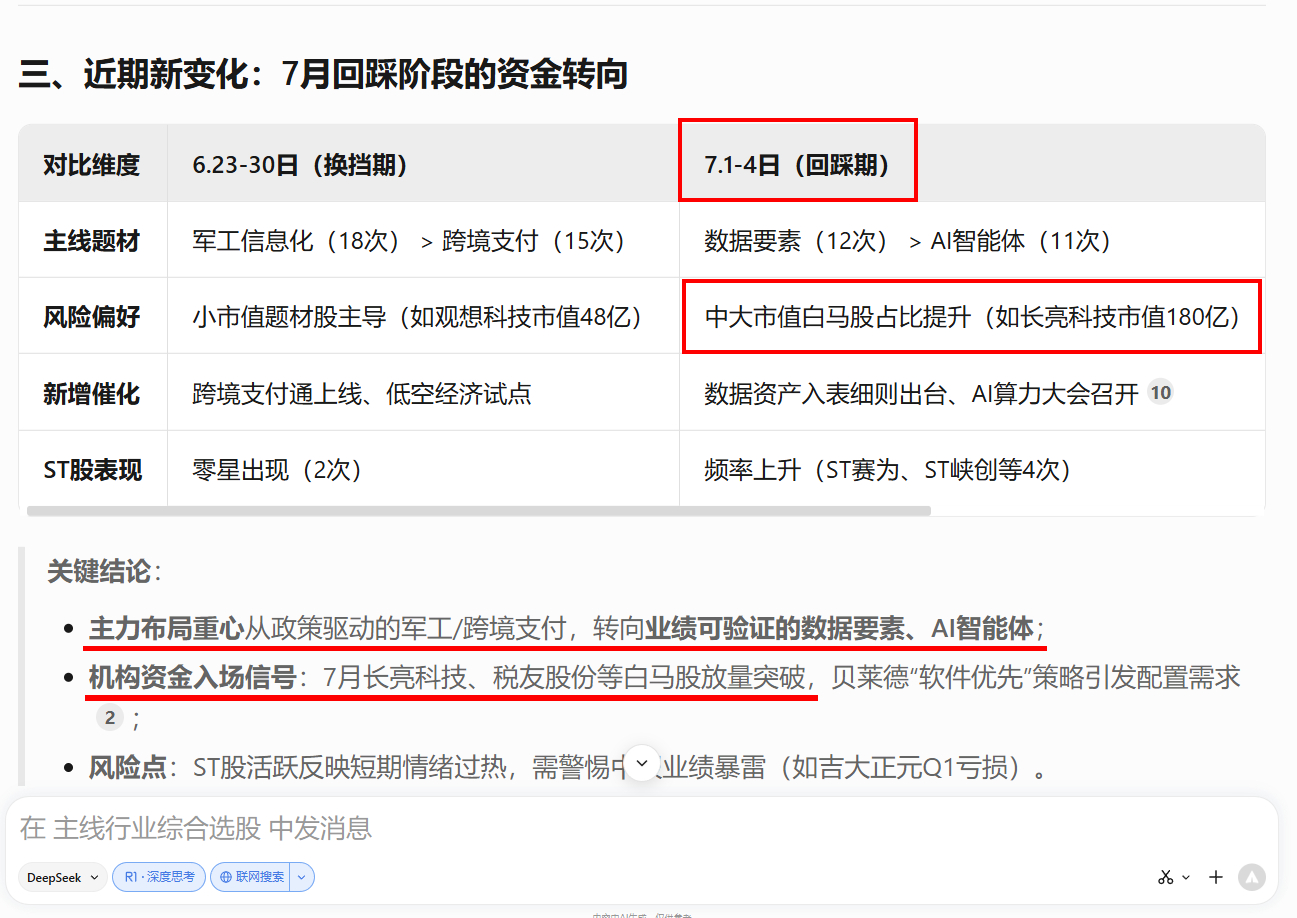This screenshot has width=1297, height=918.
Task: Open the DeepSeek model dropdown
Action: point(64,877)
